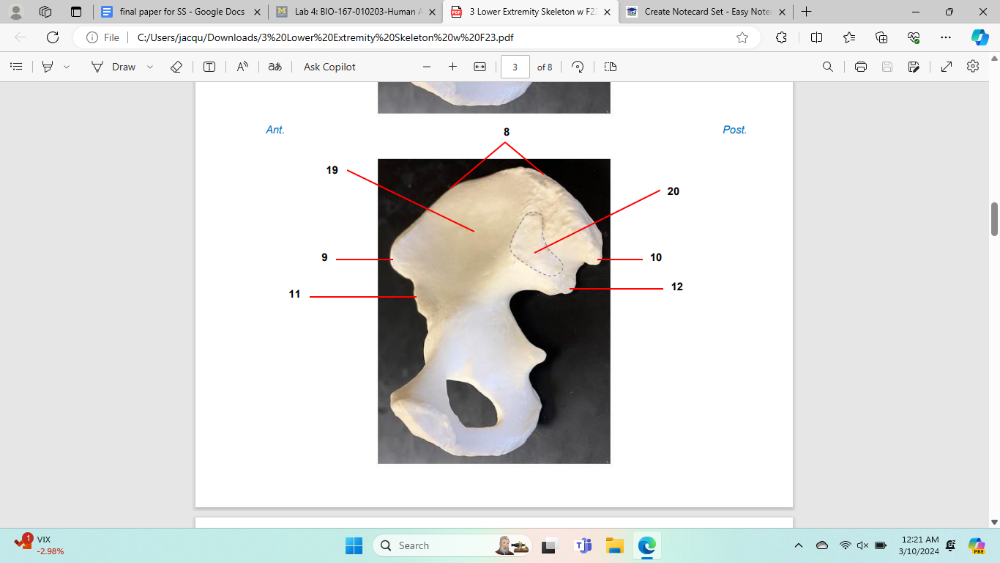Expand the Highlight color dropdown arrow

67,67
